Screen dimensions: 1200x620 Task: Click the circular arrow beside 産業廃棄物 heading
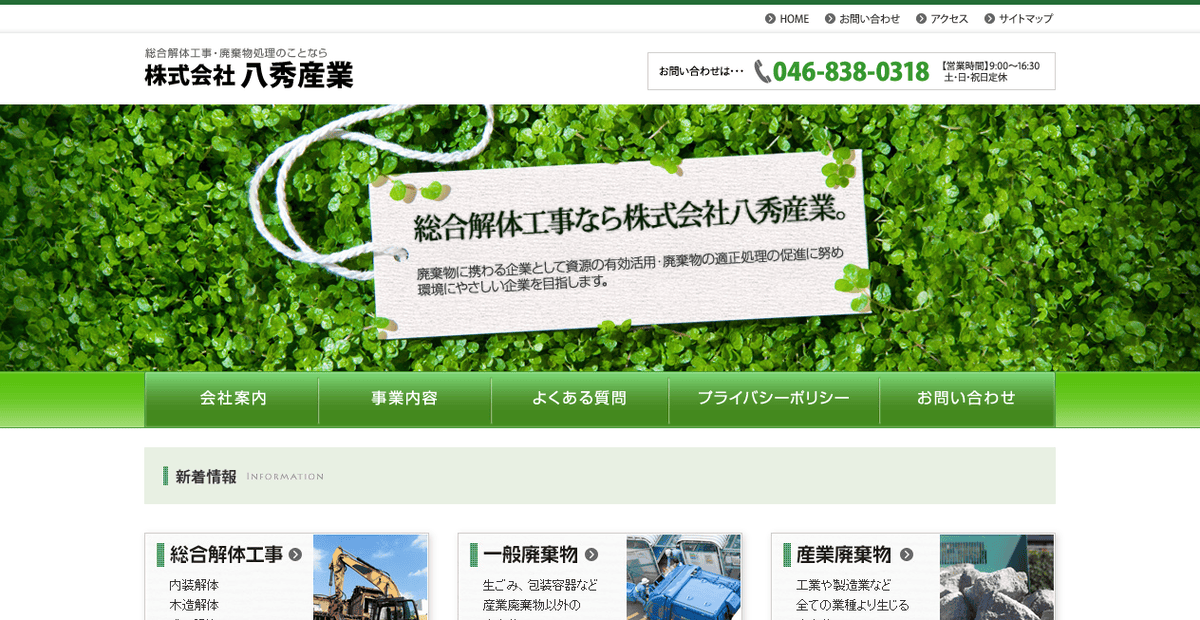[x=908, y=555]
